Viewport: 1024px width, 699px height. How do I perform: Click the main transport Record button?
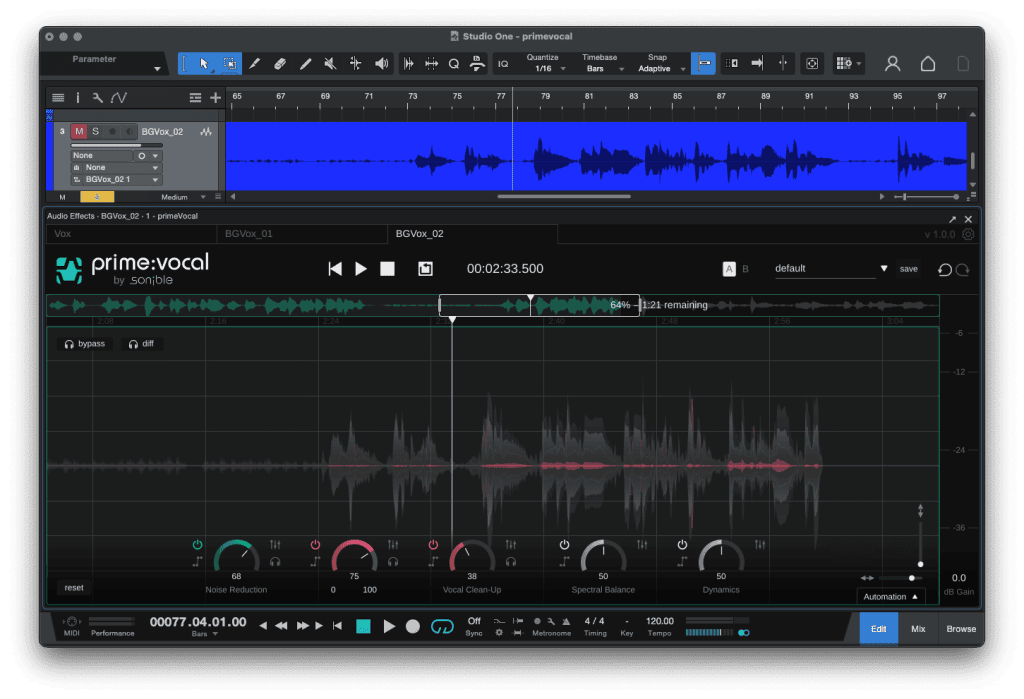click(413, 626)
